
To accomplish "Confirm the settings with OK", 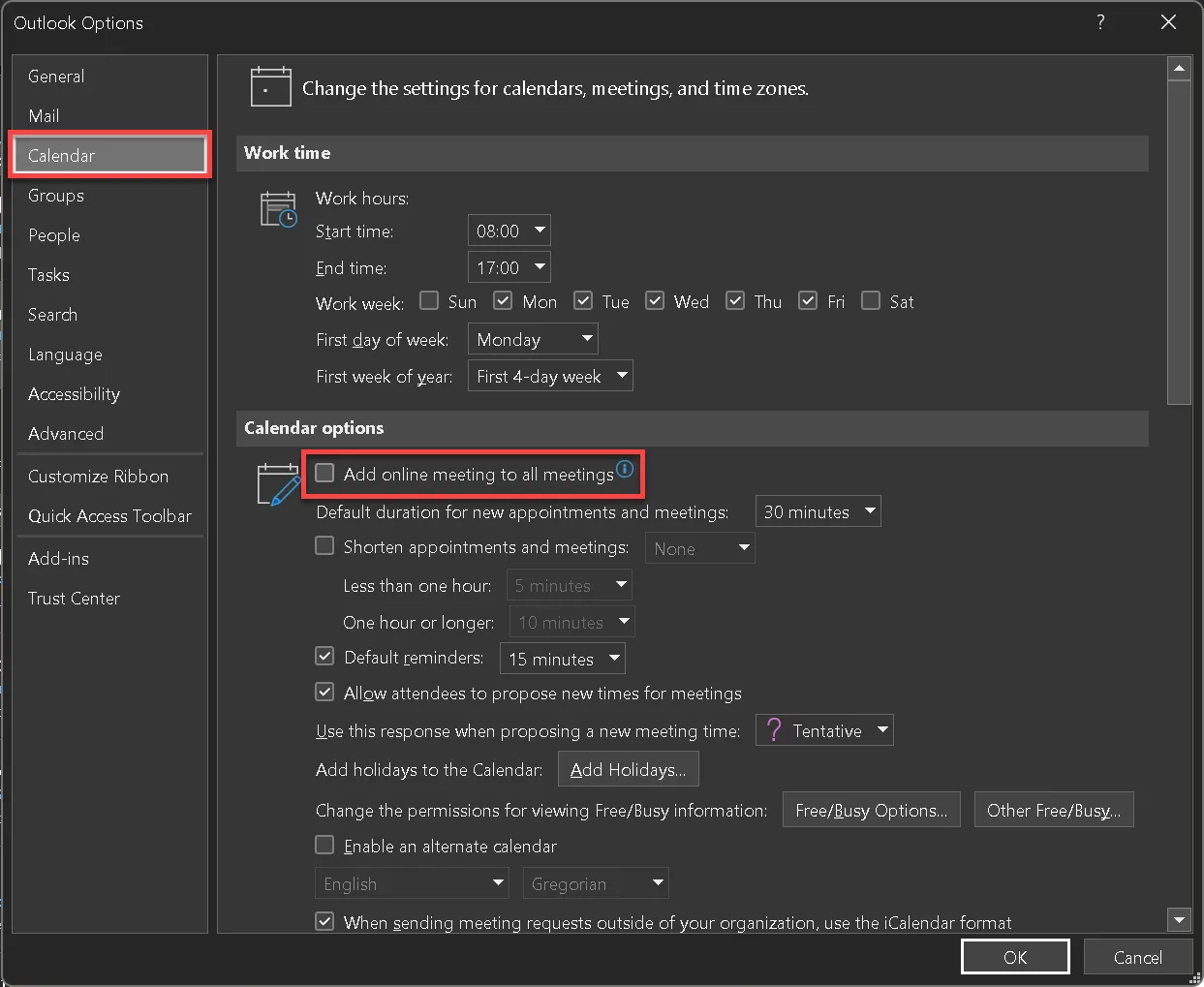I will coord(1015,957).
